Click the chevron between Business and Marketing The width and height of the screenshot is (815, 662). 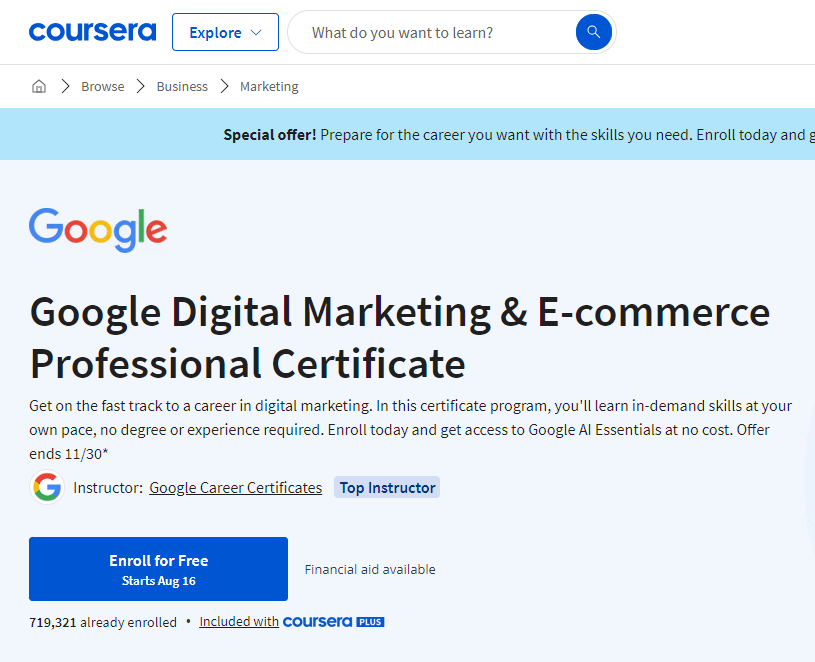[x=224, y=87]
